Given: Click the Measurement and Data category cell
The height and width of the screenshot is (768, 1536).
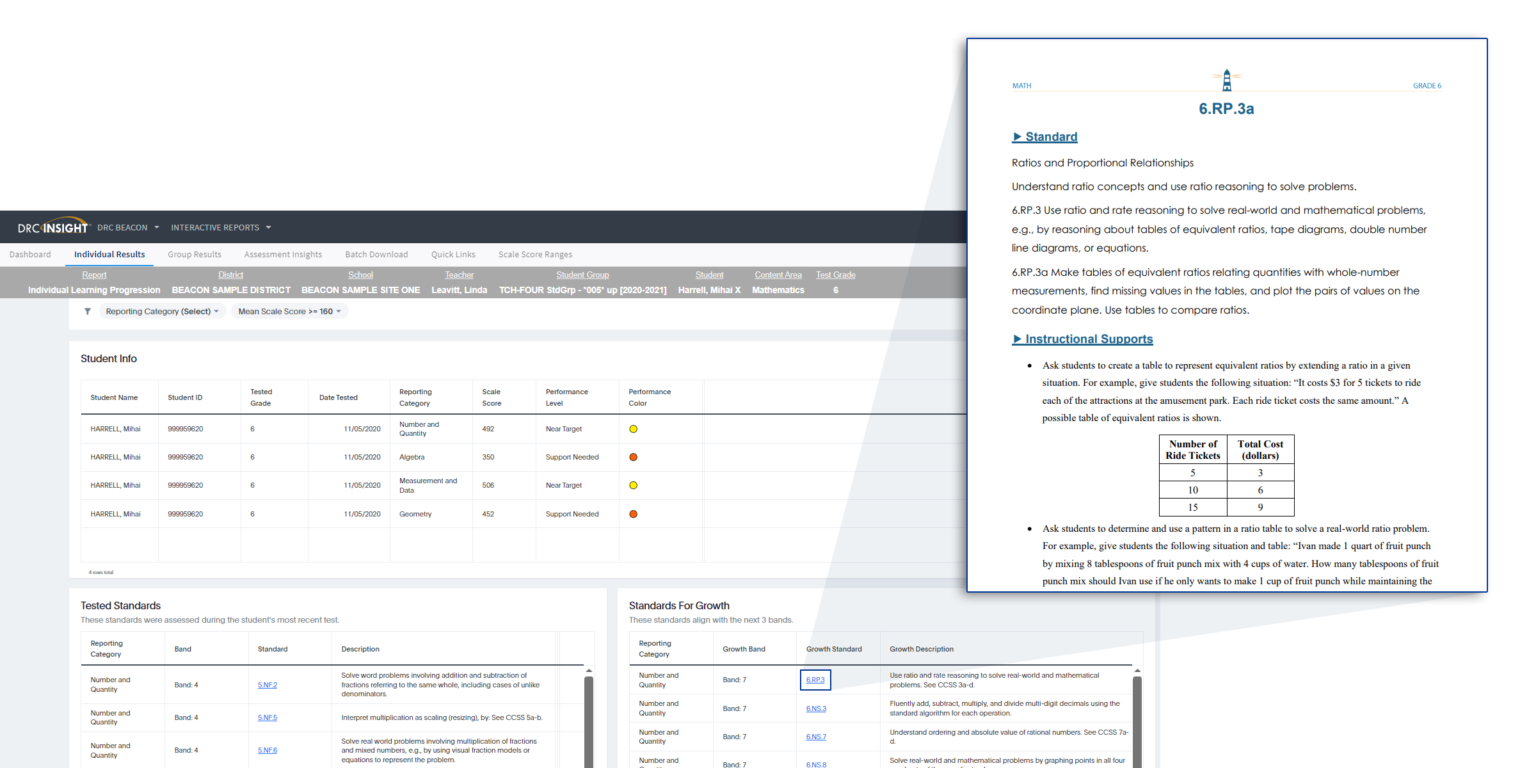Looking at the screenshot, I should (428, 485).
